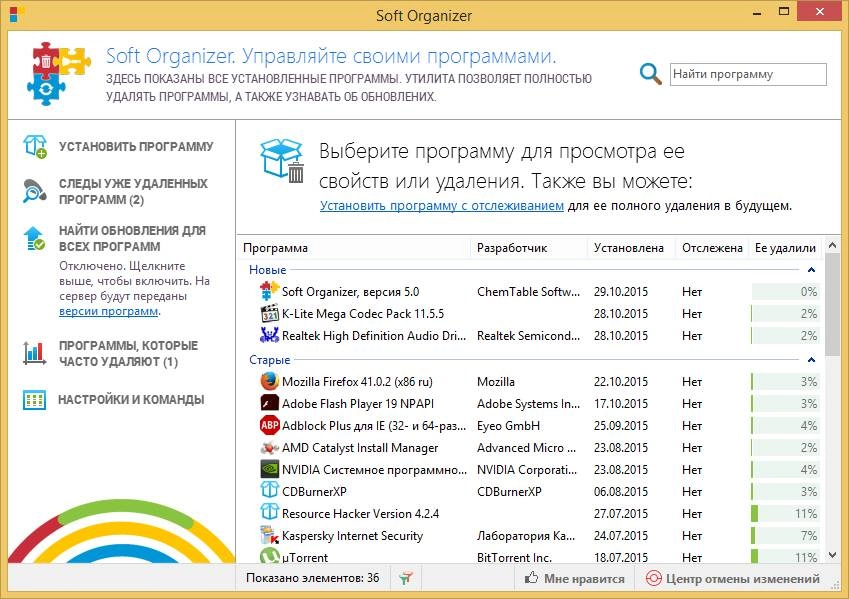Click the K-Lite Mega Codec Pack icon
The height and width of the screenshot is (599, 849).
click(x=269, y=314)
